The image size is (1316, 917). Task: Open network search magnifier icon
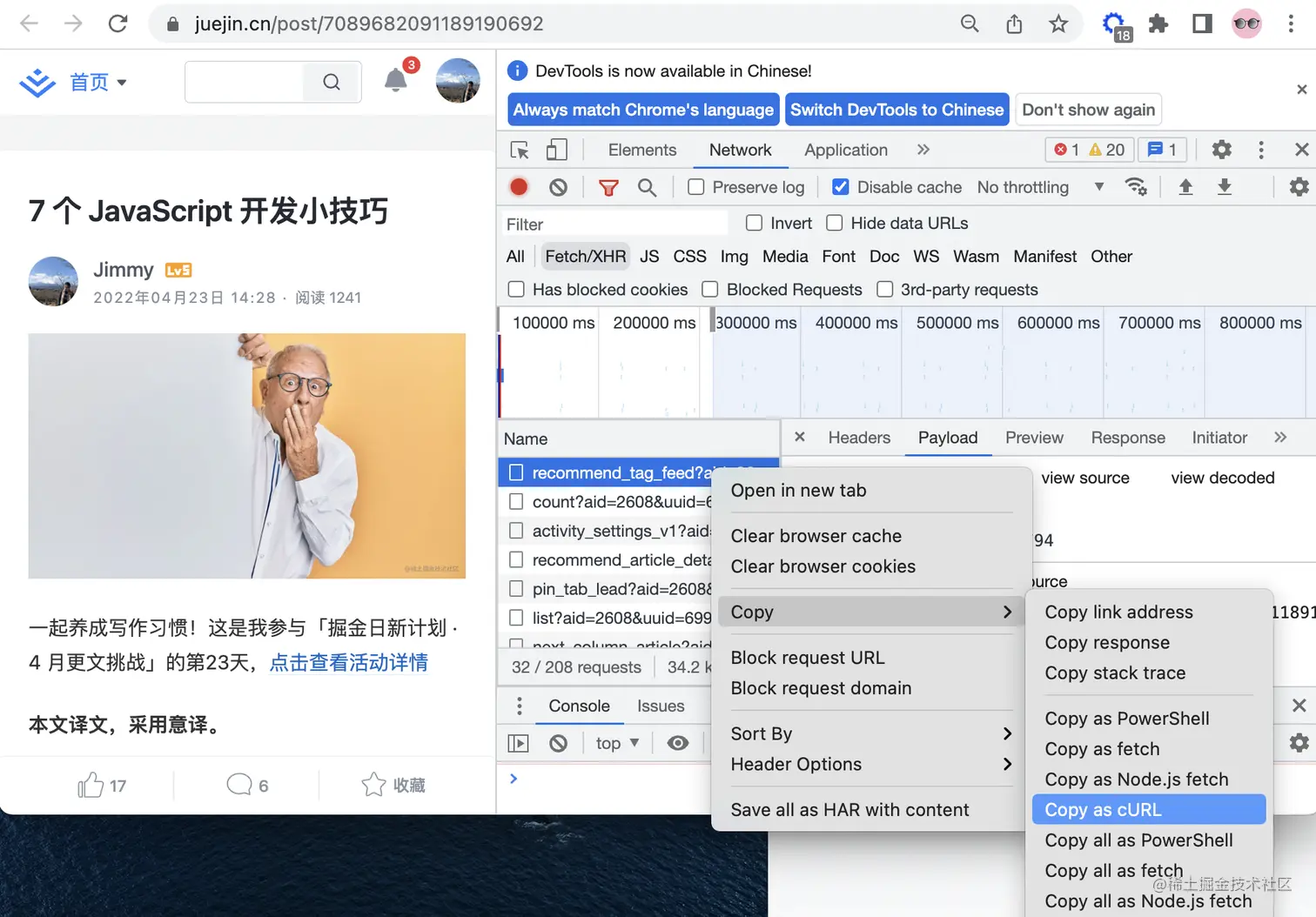(647, 187)
